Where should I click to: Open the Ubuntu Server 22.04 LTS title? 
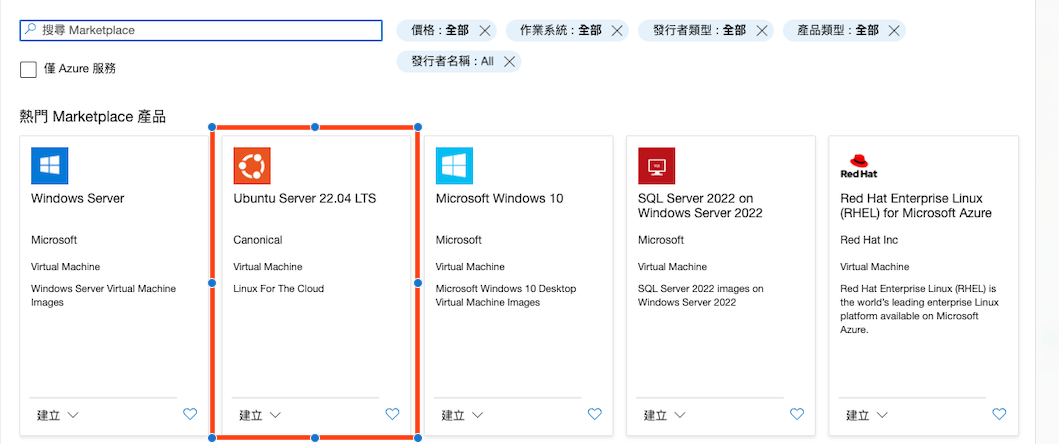305,199
